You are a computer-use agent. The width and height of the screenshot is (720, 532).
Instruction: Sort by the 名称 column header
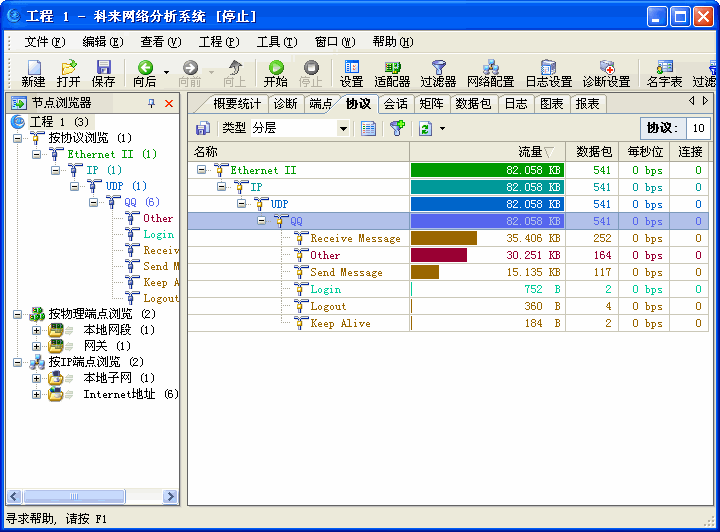298,152
